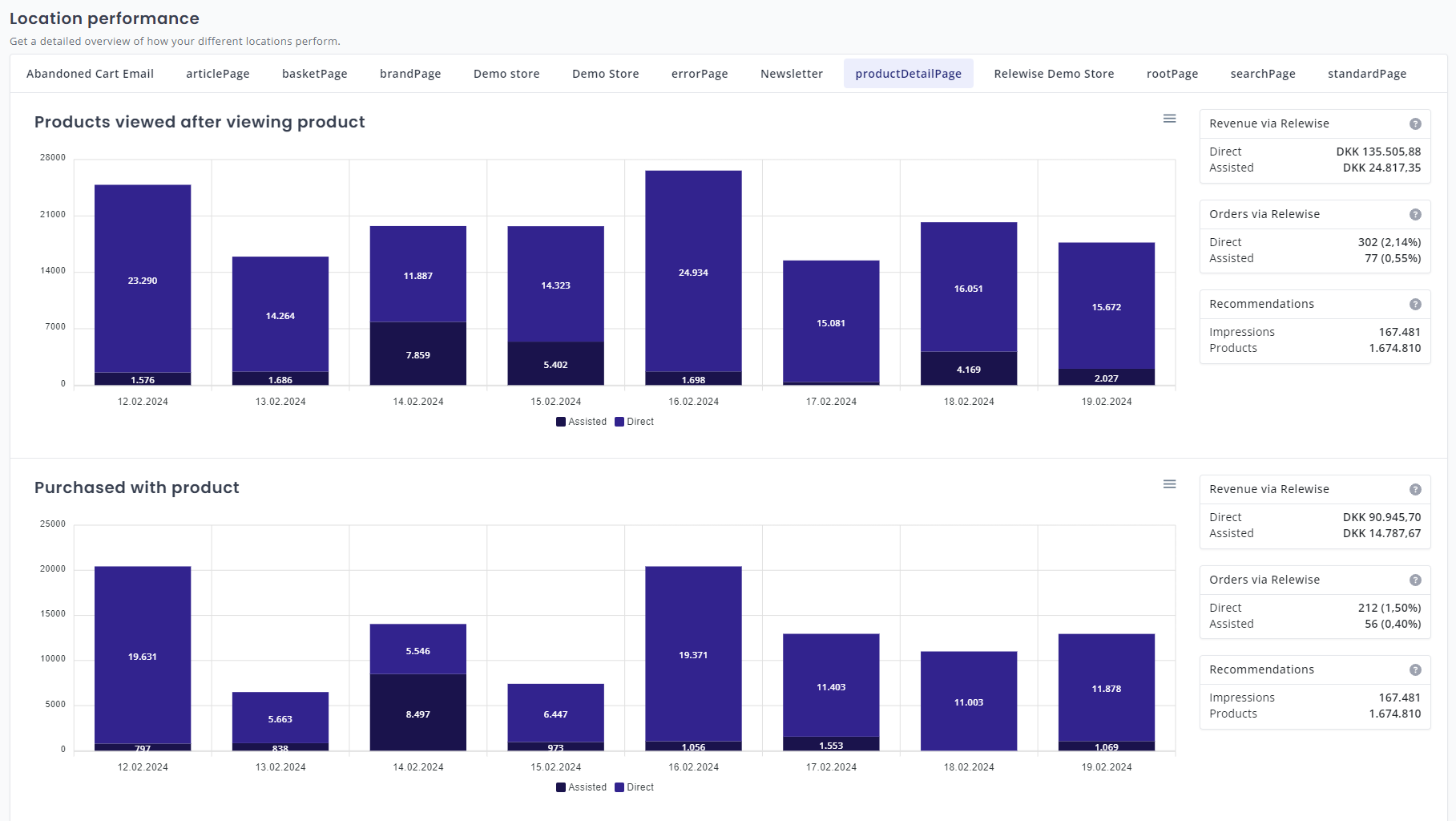Toggle the Assisted series in the top chart legend
This screenshot has height=821, width=1456.
(x=583, y=422)
